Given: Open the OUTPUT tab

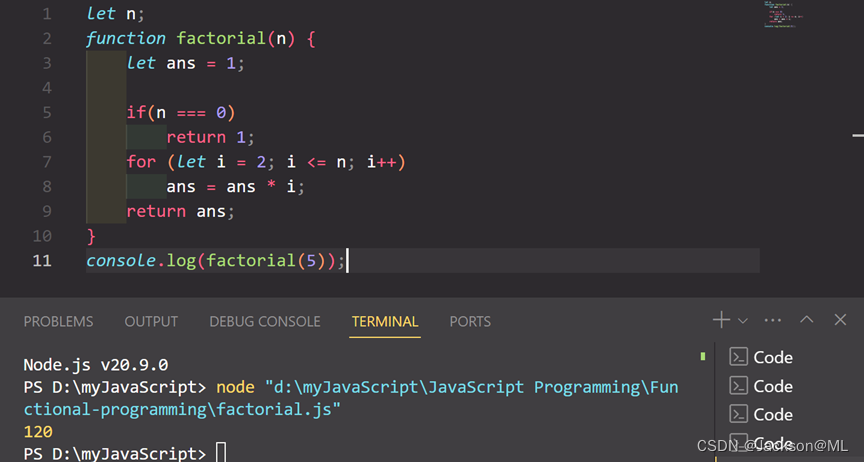Looking at the screenshot, I should (151, 321).
